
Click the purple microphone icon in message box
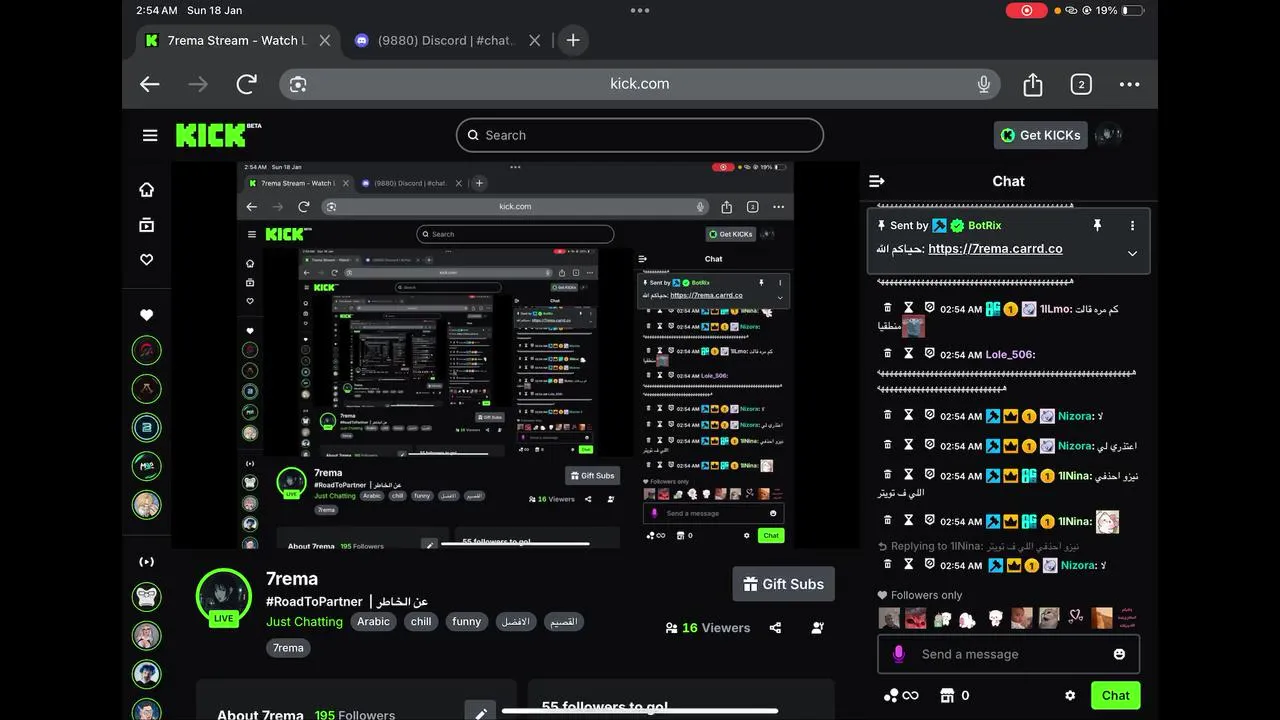coord(898,654)
